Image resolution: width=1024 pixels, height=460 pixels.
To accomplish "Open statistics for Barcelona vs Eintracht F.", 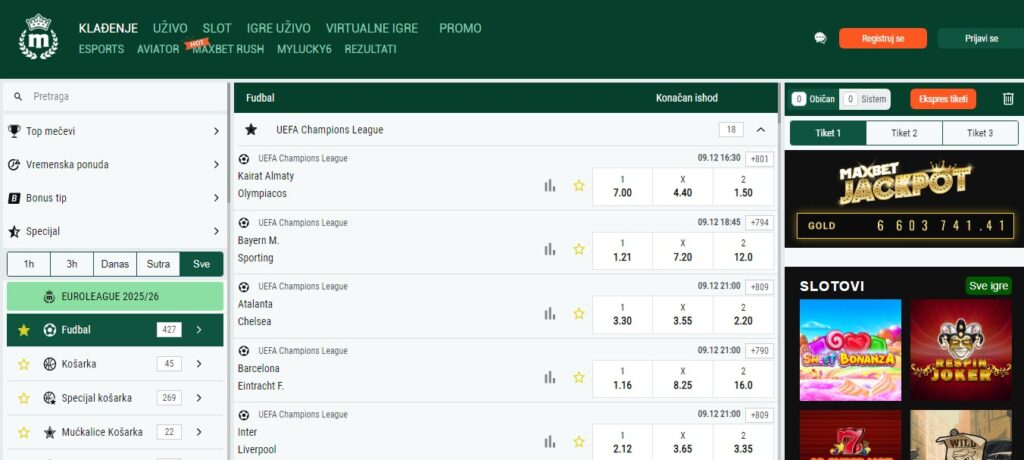I will (550, 377).
